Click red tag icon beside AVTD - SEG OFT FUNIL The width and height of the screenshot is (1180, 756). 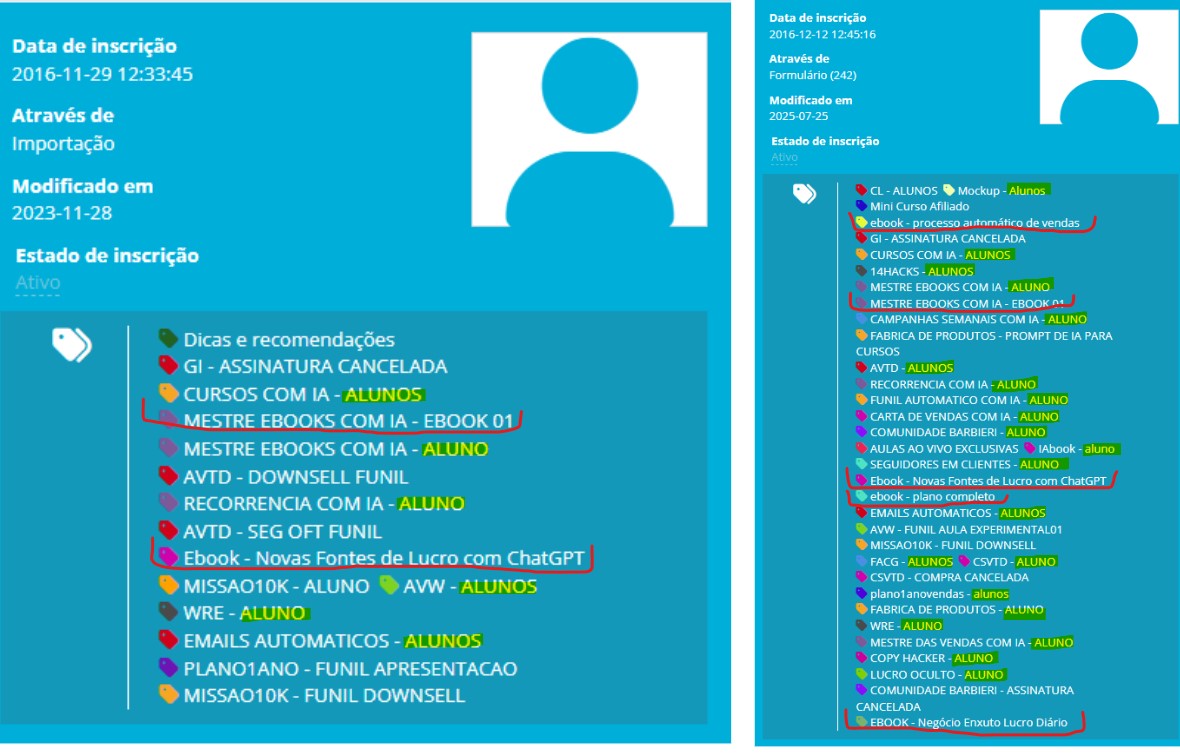point(168,530)
